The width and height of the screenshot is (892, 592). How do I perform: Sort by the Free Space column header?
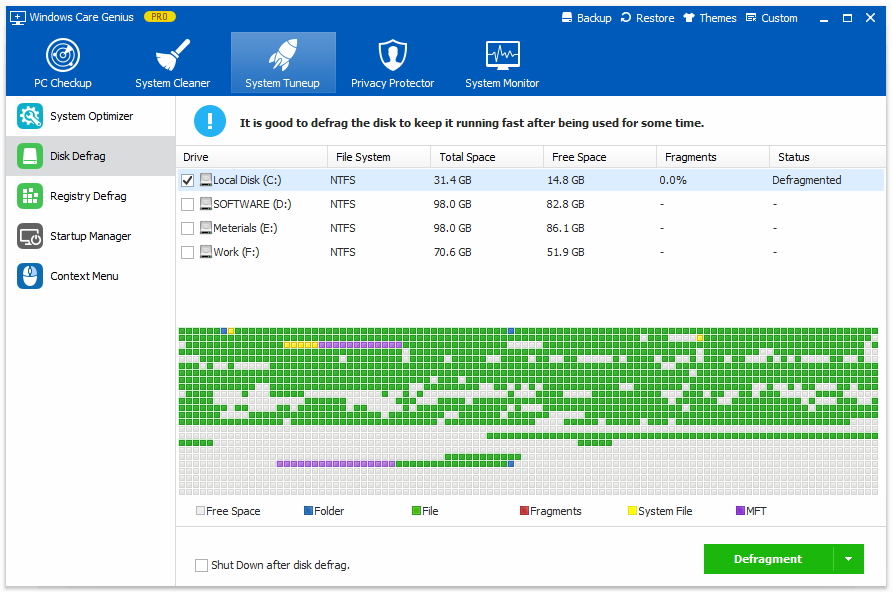click(600, 157)
